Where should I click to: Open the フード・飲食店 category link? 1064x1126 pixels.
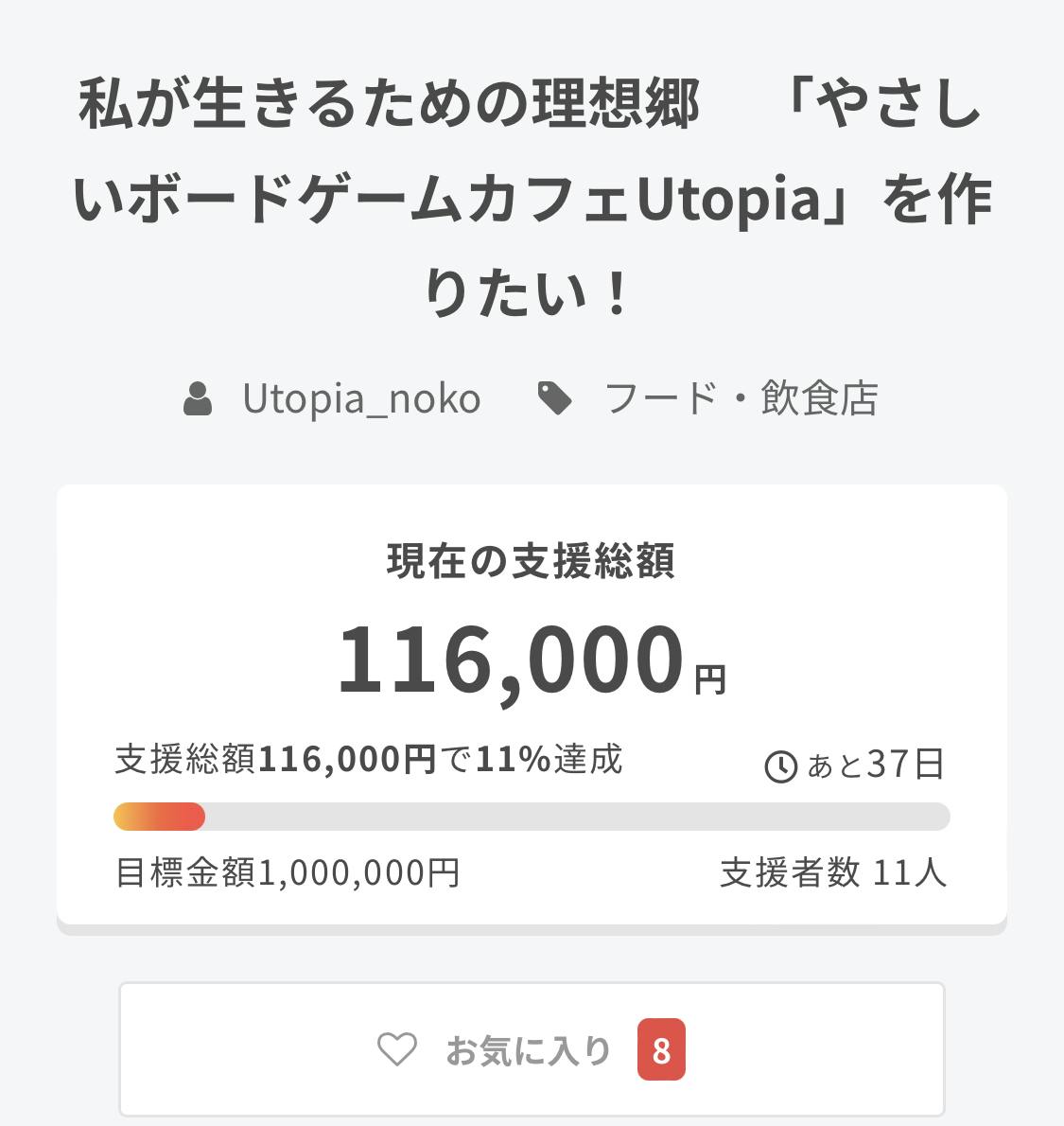pyautogui.click(x=741, y=398)
